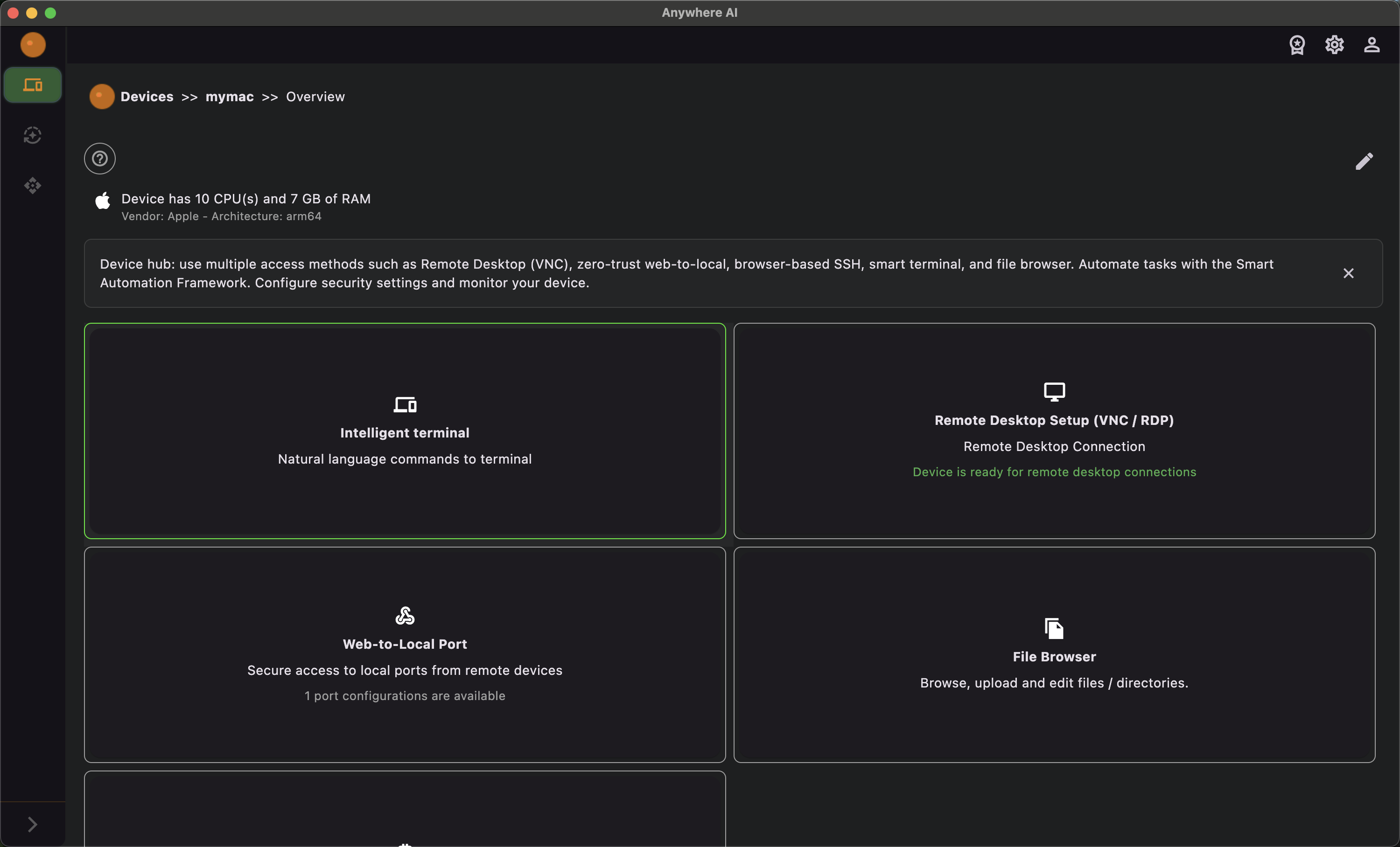Click the help question mark icon
Screen dimensions: 1400x847
(x=100, y=159)
